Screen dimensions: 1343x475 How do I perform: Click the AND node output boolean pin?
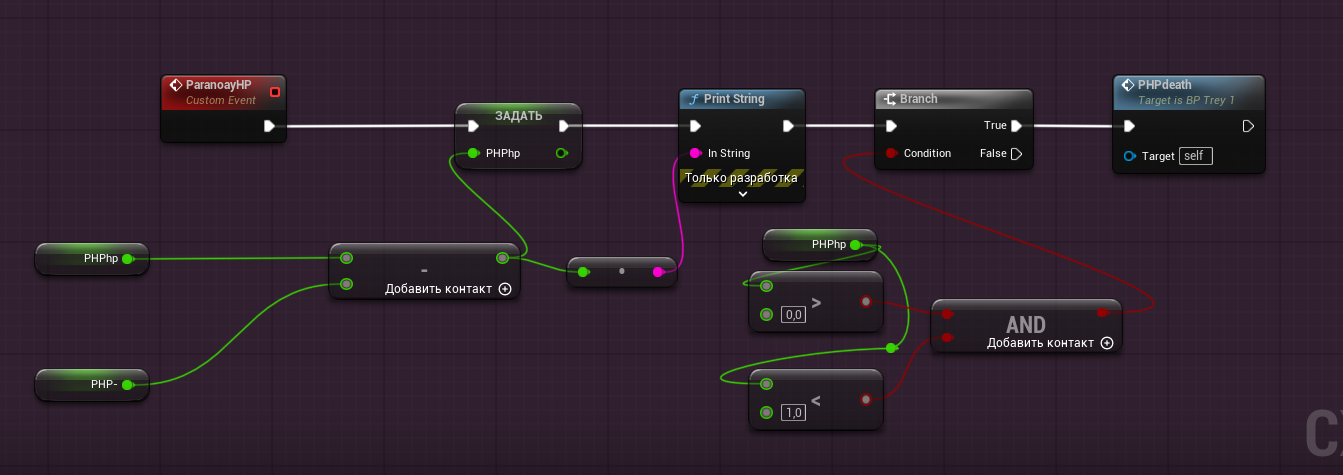coord(1102,313)
